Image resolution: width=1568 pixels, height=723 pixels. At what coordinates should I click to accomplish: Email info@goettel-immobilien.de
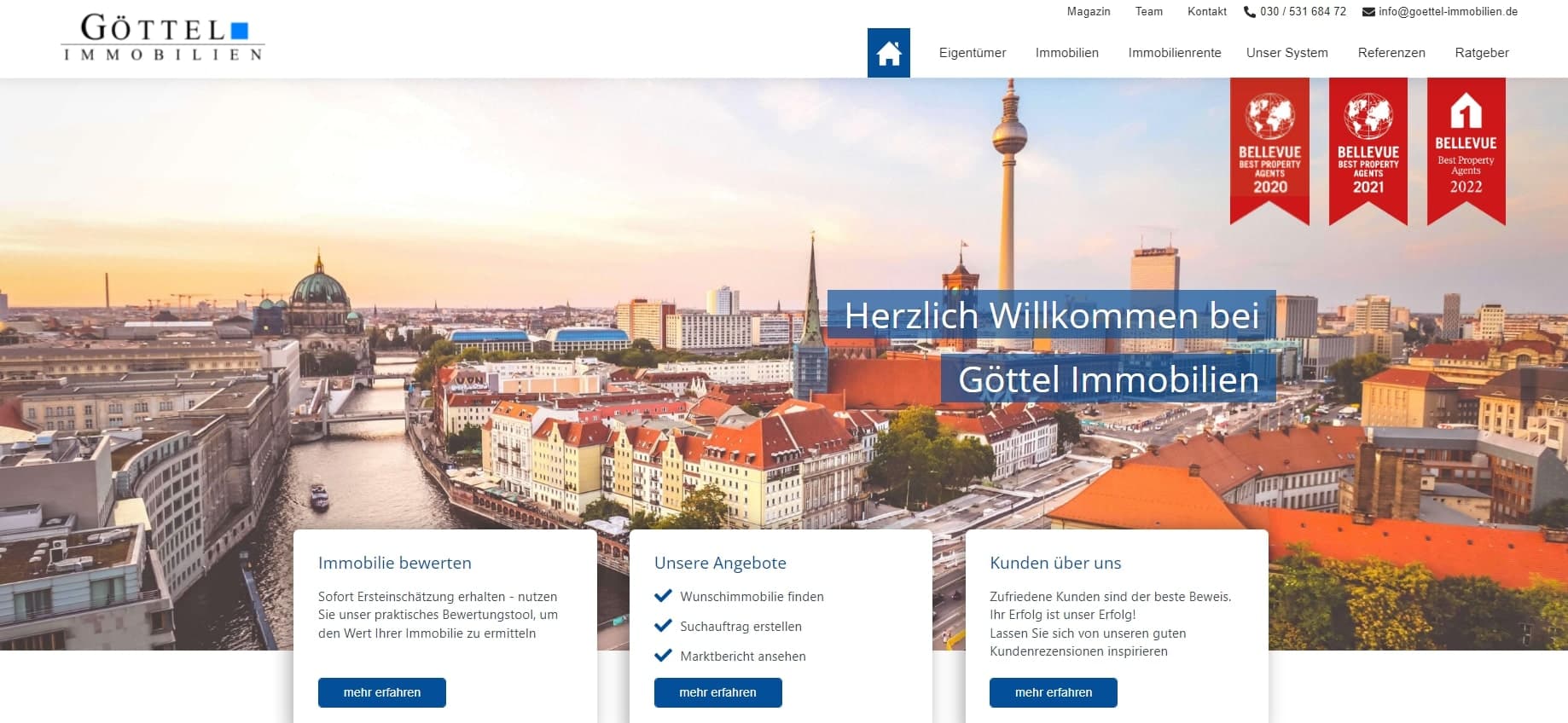coord(1448,12)
